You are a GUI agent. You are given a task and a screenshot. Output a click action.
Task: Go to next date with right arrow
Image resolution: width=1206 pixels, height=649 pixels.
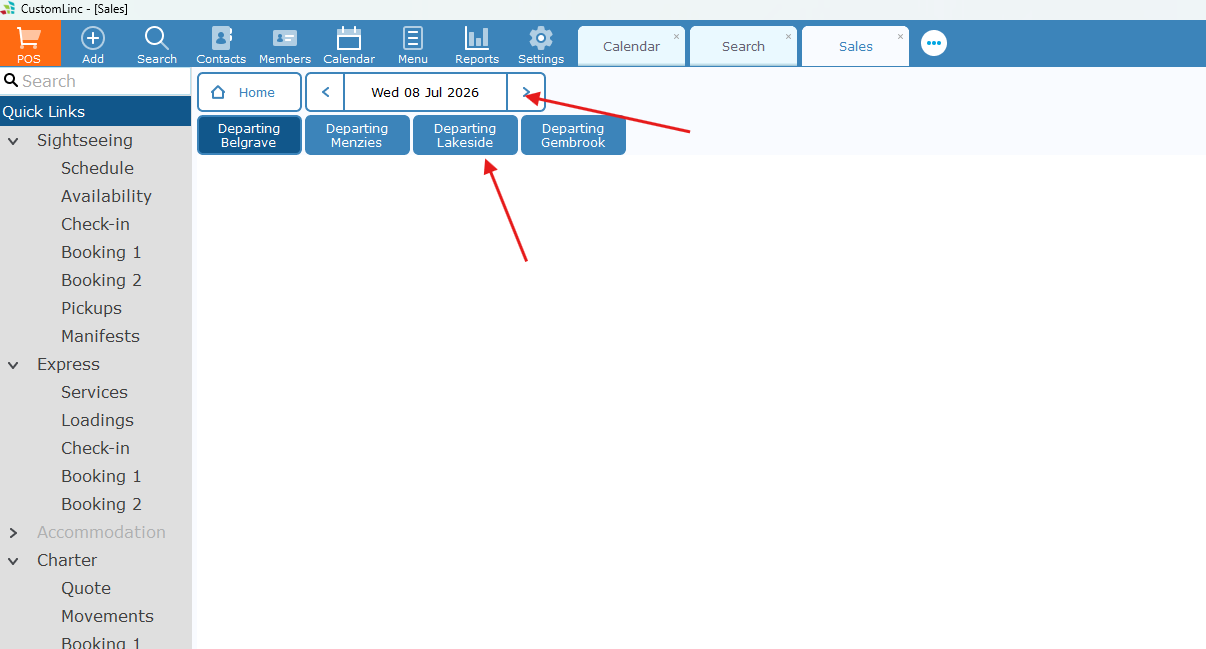pyautogui.click(x=526, y=92)
